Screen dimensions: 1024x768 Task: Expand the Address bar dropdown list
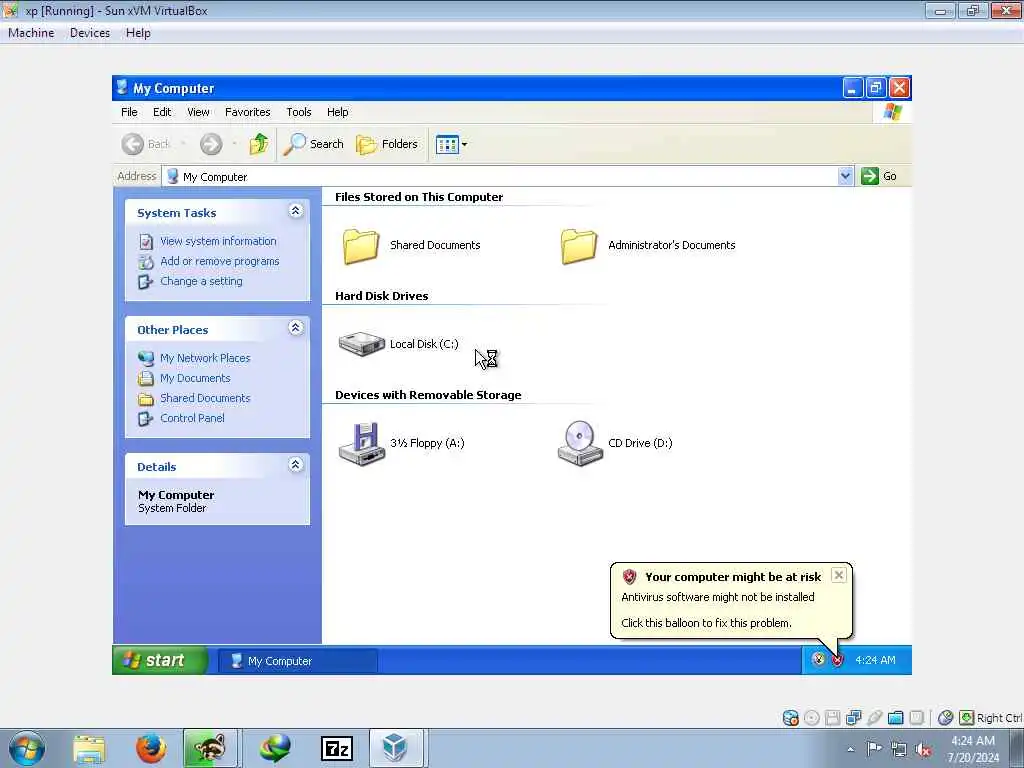pyautogui.click(x=845, y=176)
